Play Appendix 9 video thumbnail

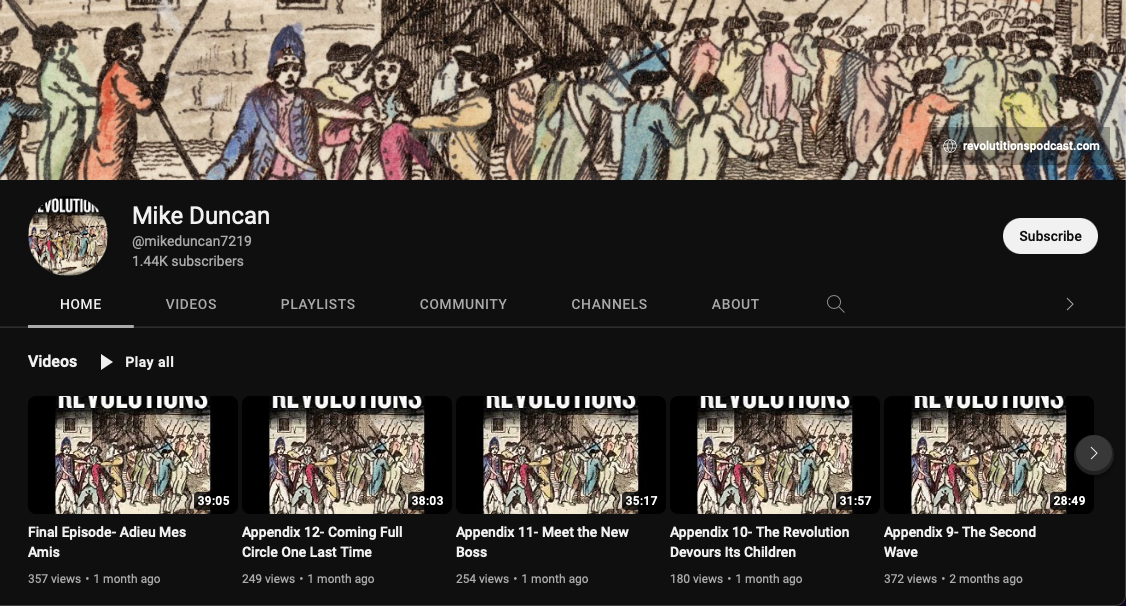click(x=989, y=454)
